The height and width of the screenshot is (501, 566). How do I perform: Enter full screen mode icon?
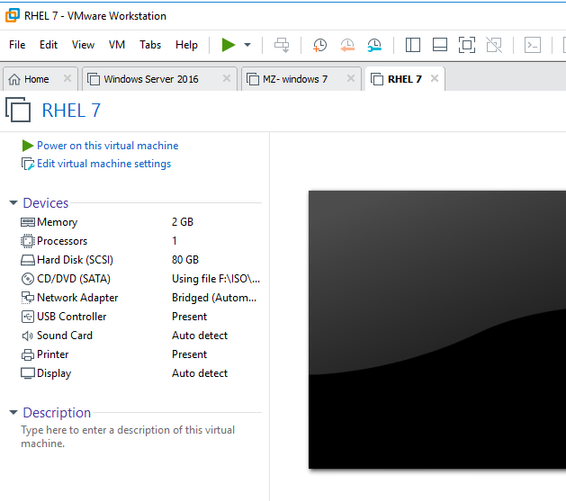467,45
